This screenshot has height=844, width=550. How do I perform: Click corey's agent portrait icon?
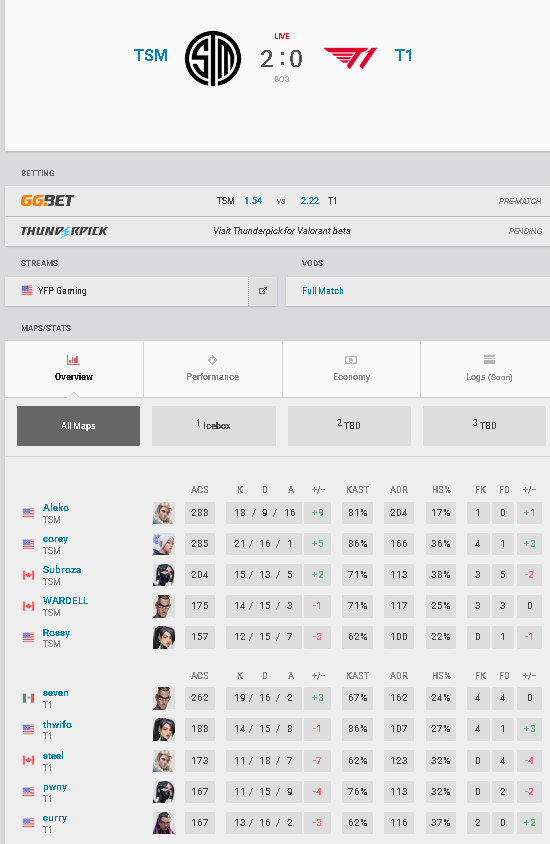click(x=164, y=544)
